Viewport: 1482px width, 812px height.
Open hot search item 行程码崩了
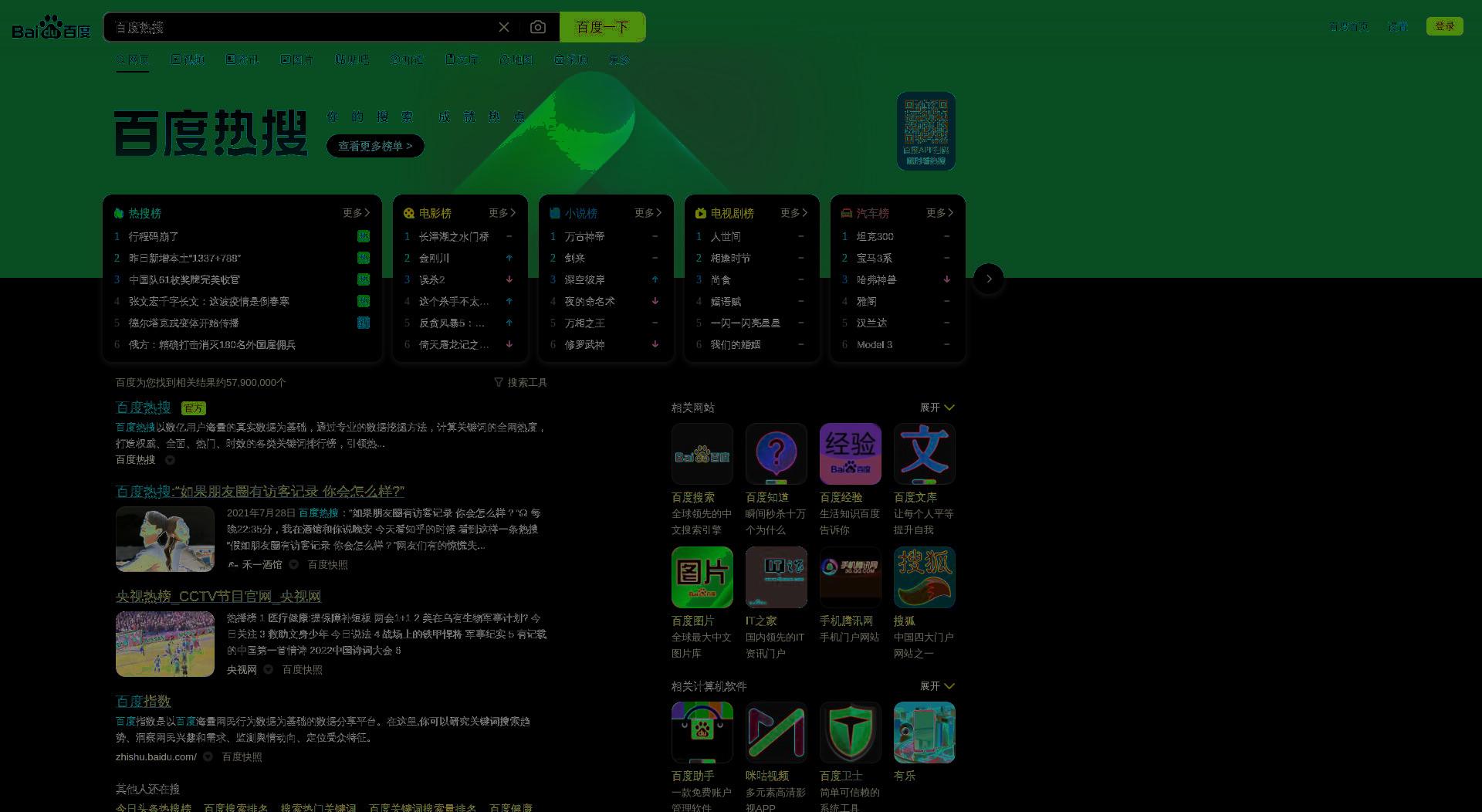pyautogui.click(x=154, y=236)
